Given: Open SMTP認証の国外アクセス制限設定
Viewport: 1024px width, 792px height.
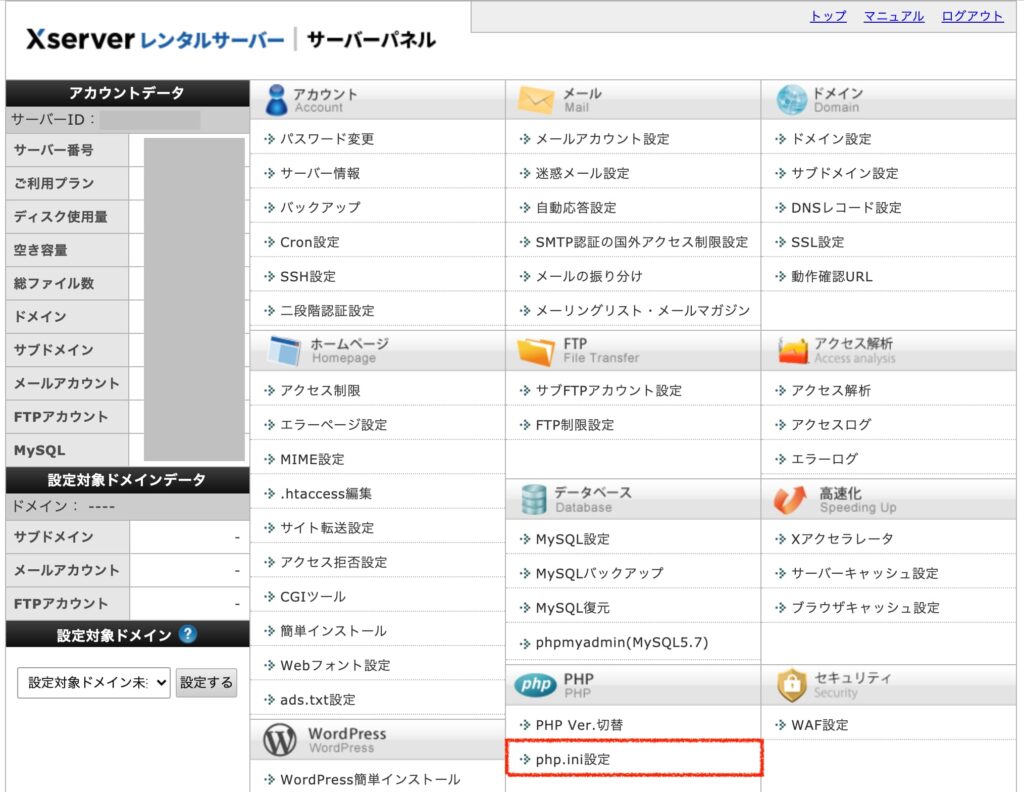Looking at the screenshot, I should 641,242.
